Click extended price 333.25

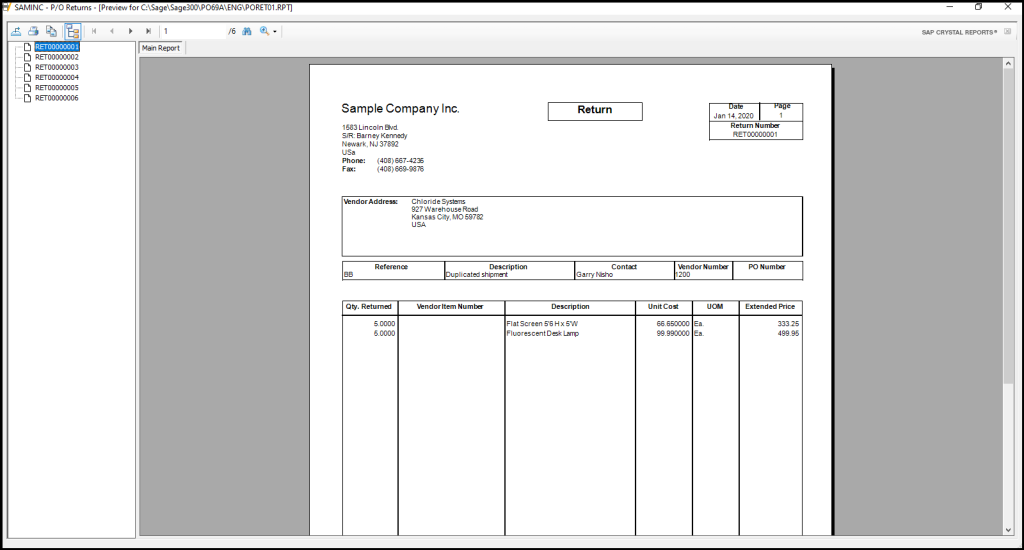click(x=788, y=324)
